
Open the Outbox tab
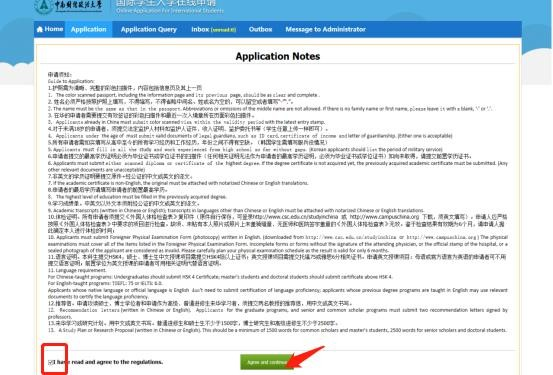(x=260, y=29)
